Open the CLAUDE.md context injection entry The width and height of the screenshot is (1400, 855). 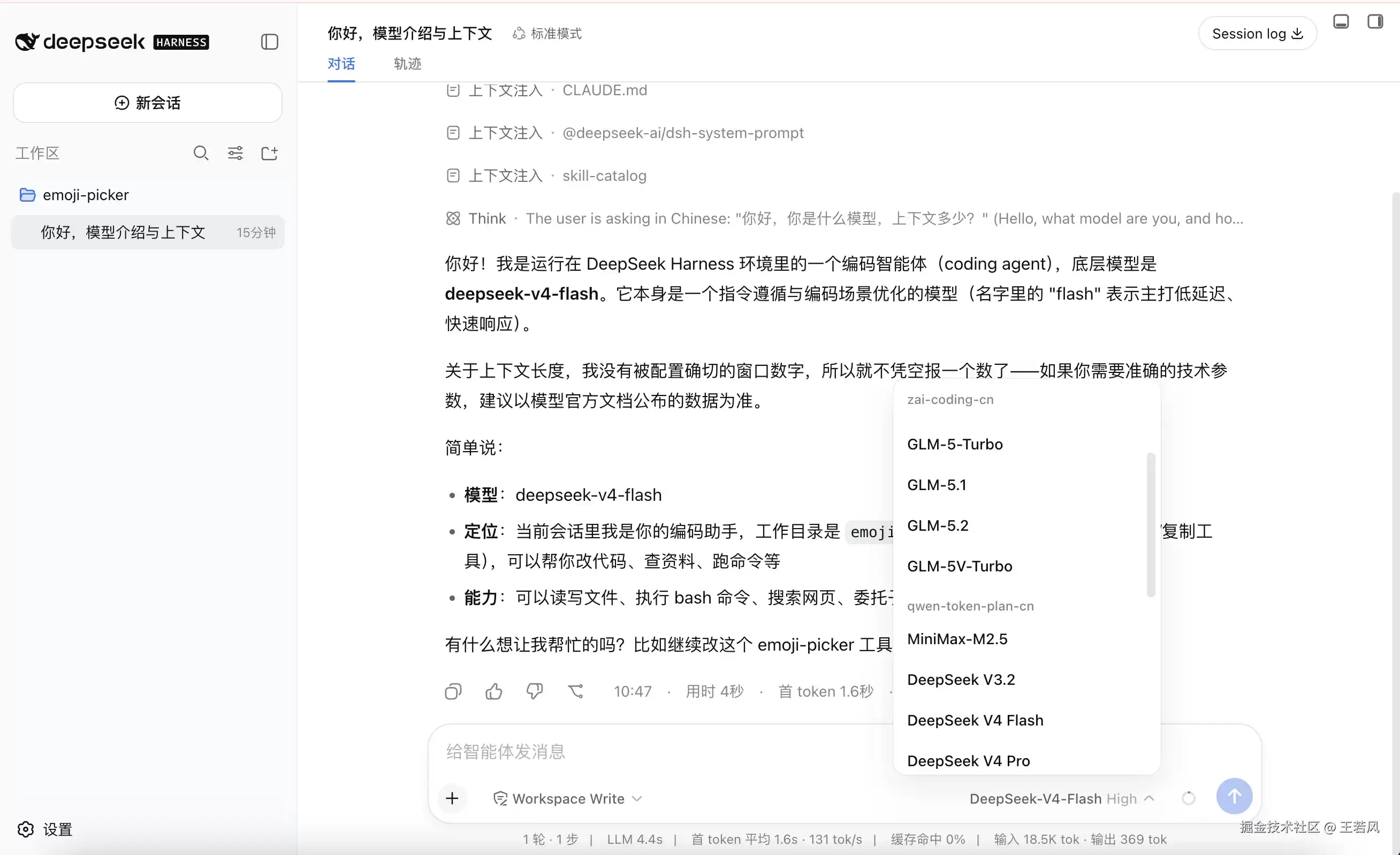pyautogui.click(x=546, y=90)
